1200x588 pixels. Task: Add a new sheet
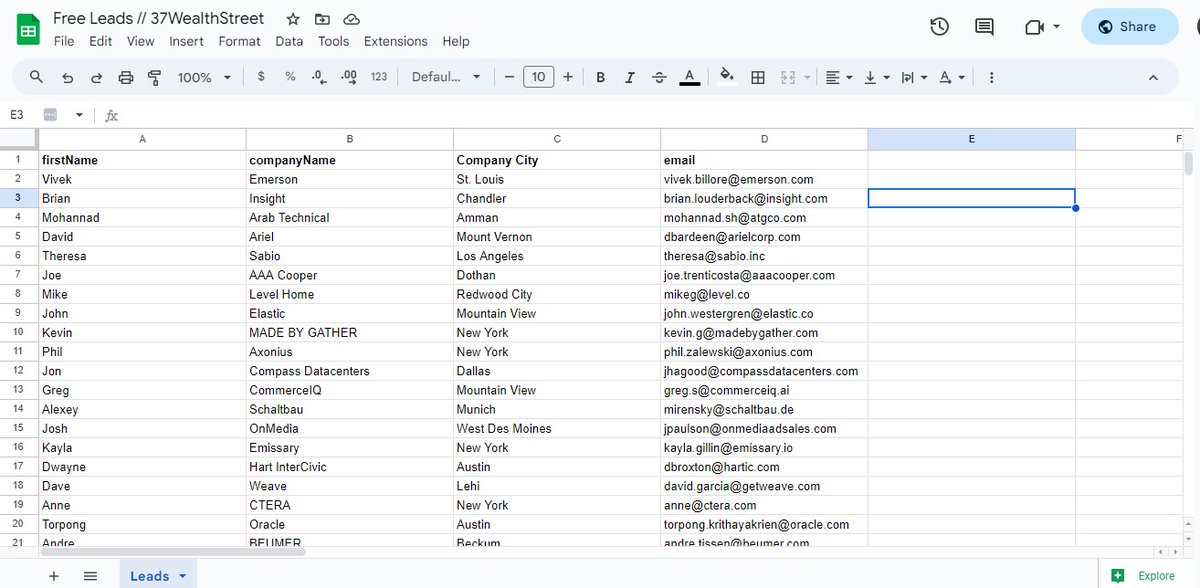coord(54,575)
